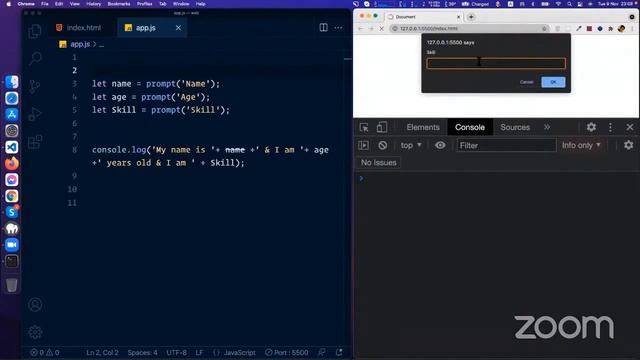Image resolution: width=640 pixels, height=360 pixels.
Task: Open the File menu in menu bar
Action: click(x=44, y=4)
